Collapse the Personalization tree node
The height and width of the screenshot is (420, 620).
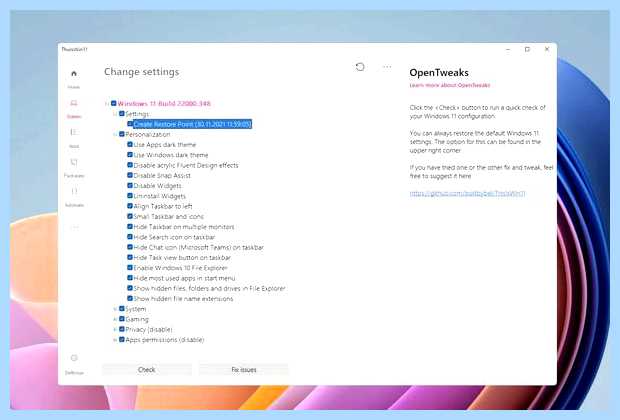115,134
